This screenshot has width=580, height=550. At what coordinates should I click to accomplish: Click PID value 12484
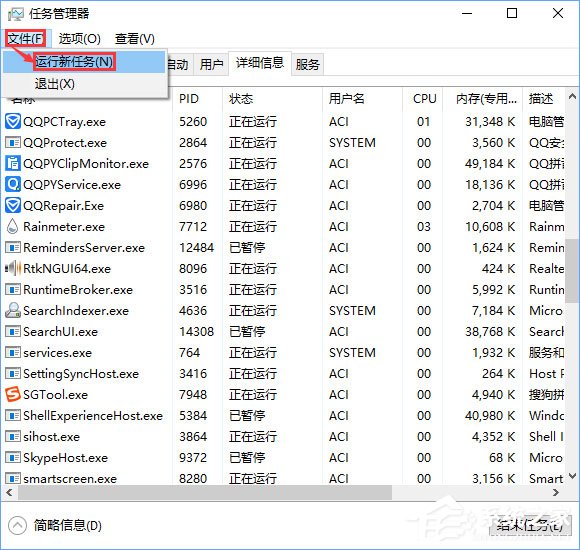point(196,247)
